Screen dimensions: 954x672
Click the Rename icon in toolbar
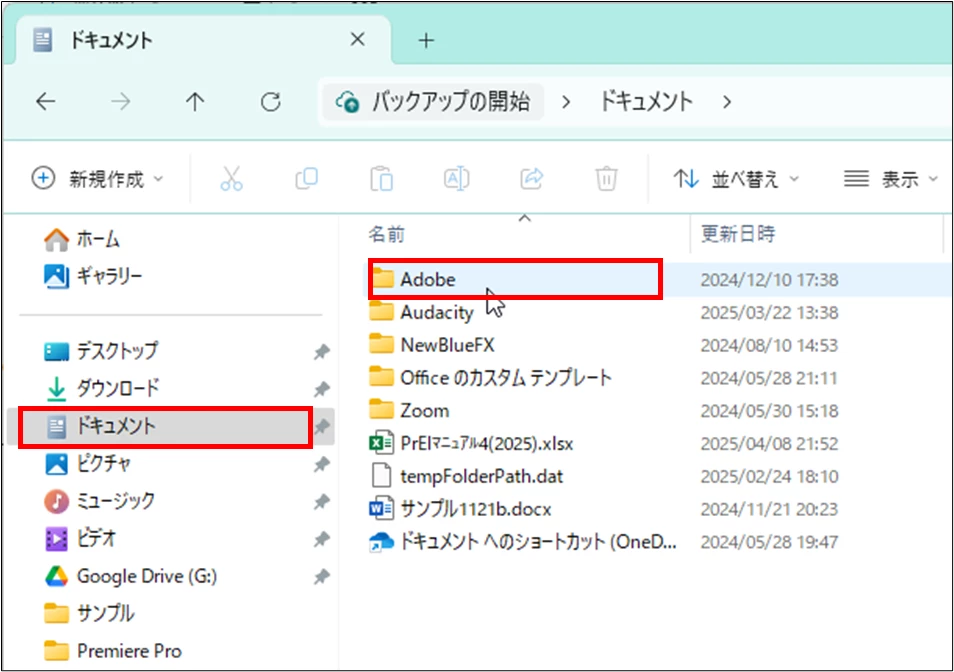456,179
